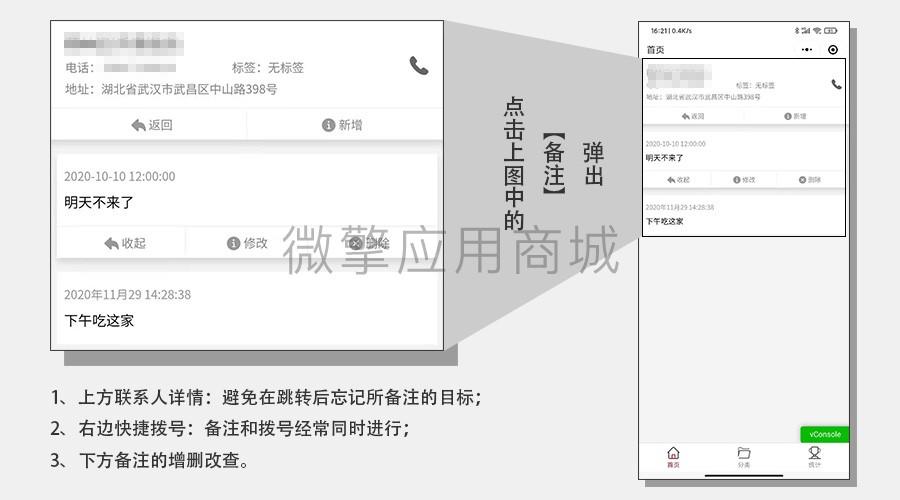The width and height of the screenshot is (900, 500).
Task: Tap 修改 on the phone screen note
Action: pyautogui.click(x=744, y=180)
